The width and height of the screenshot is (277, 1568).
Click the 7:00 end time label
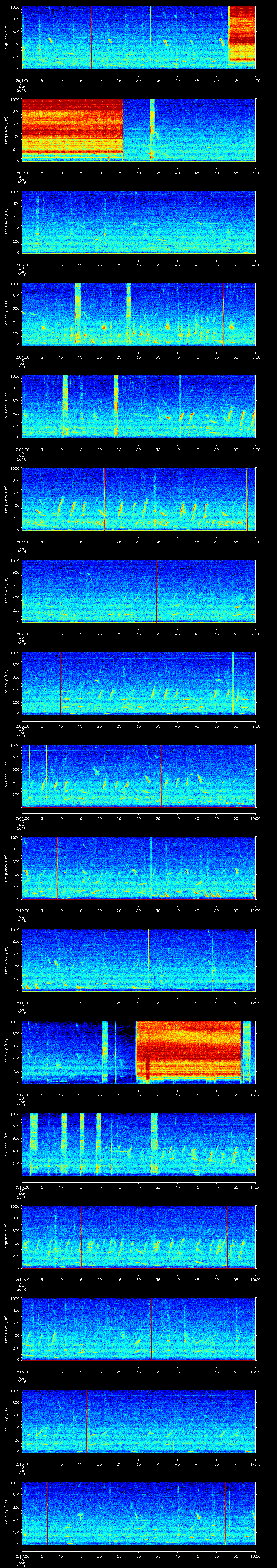tap(256, 542)
